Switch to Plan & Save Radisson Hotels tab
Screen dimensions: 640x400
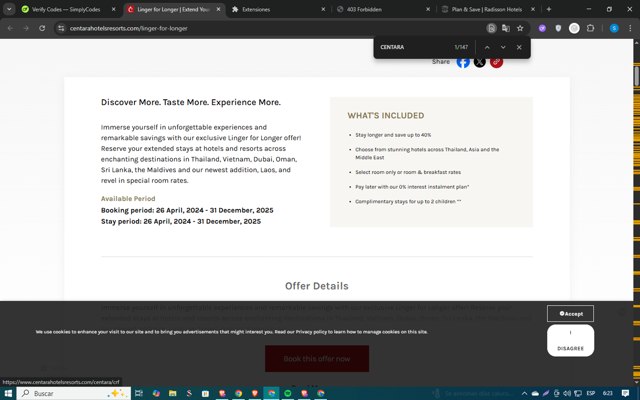point(487,9)
